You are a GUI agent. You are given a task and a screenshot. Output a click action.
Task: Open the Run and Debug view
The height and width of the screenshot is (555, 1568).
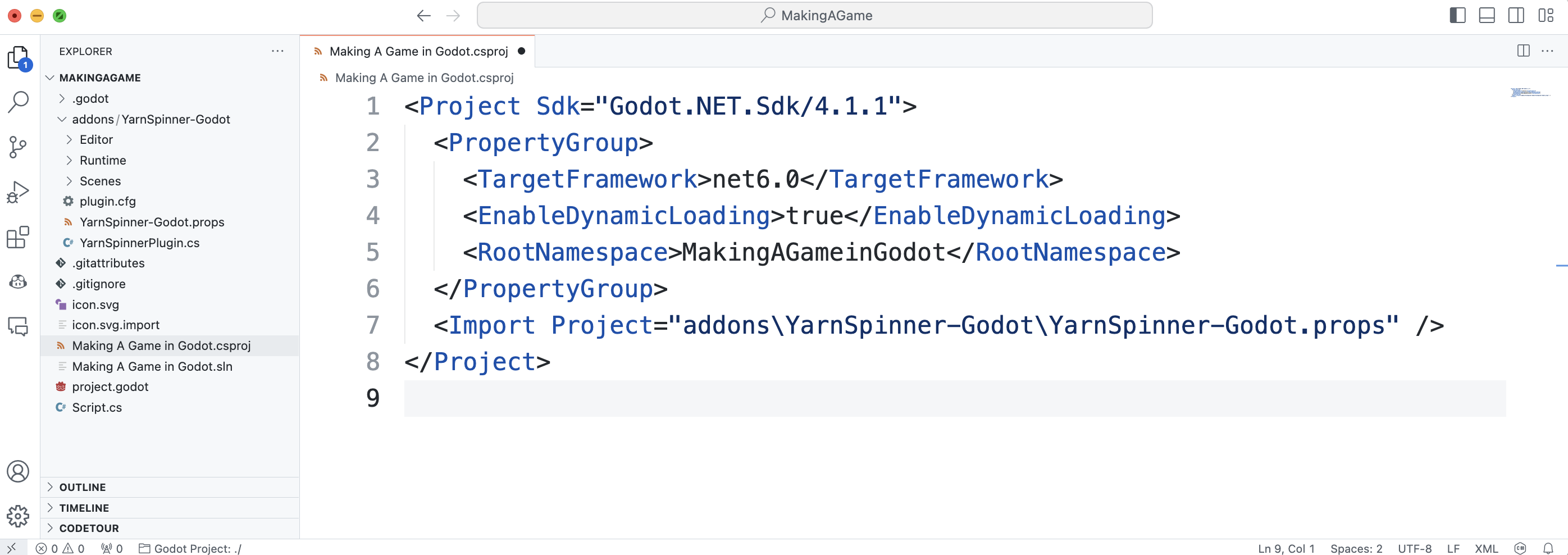coord(19,192)
